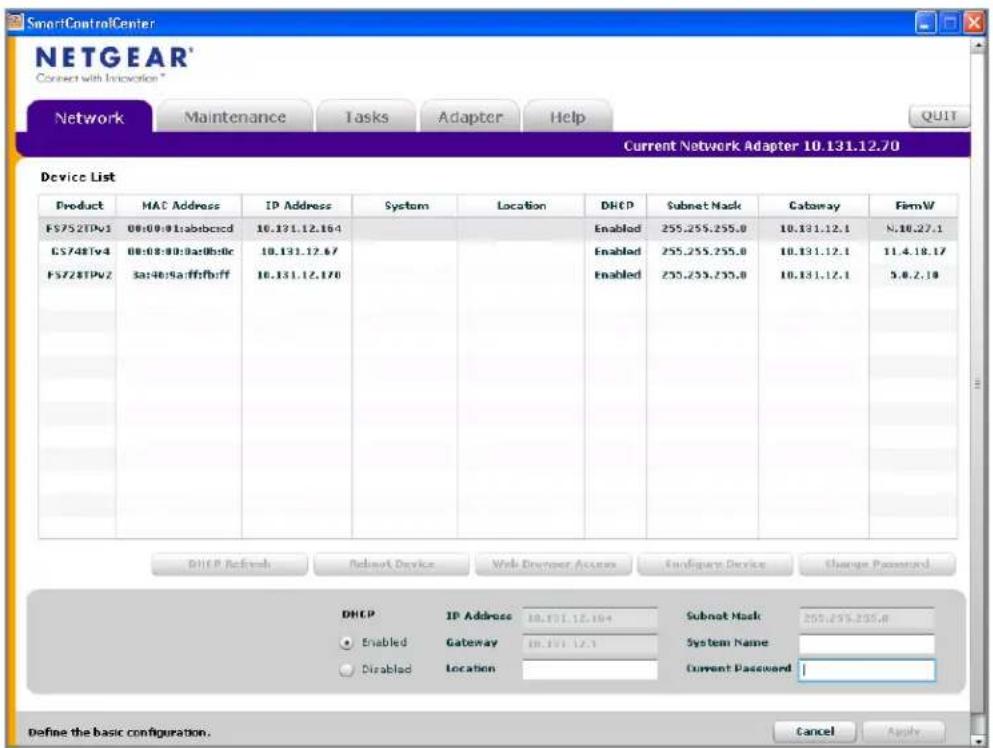Viewport: 993px width, 748px height.
Task: Click the Location input field
Action: pyautogui.click(x=590, y=669)
